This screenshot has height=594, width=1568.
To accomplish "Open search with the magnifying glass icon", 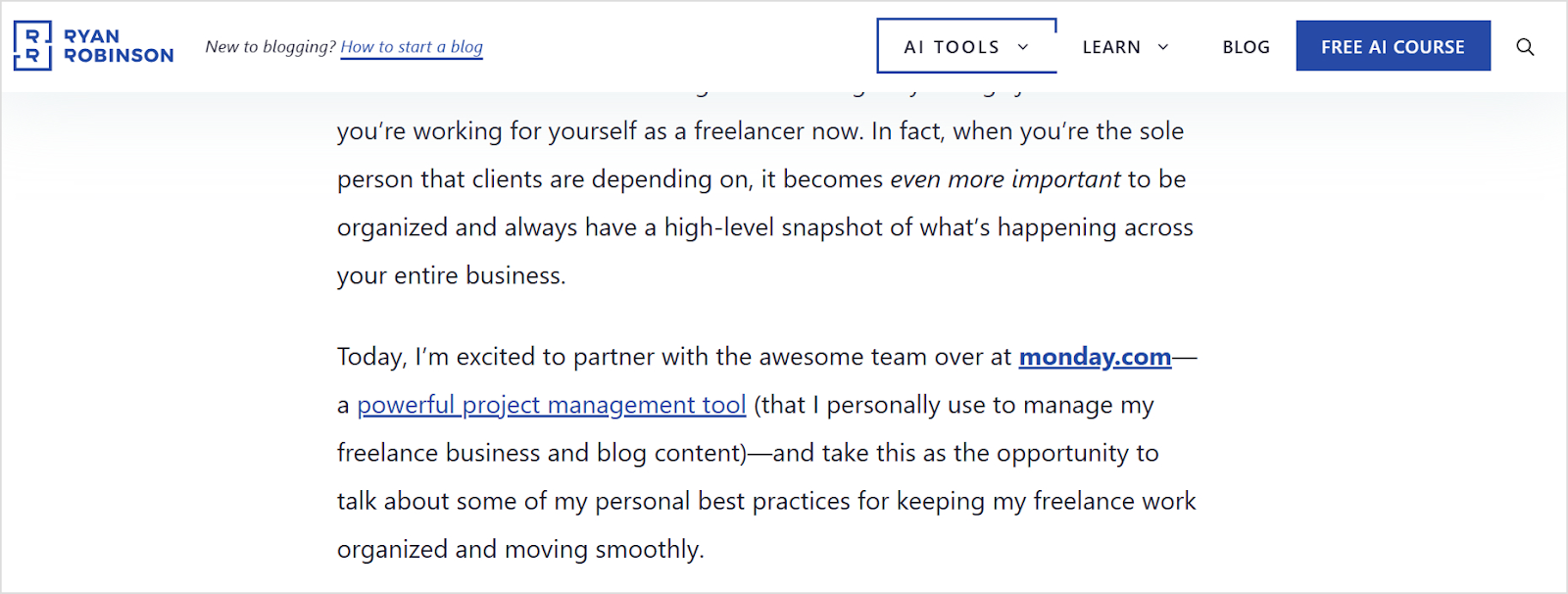I will pyautogui.click(x=1525, y=47).
